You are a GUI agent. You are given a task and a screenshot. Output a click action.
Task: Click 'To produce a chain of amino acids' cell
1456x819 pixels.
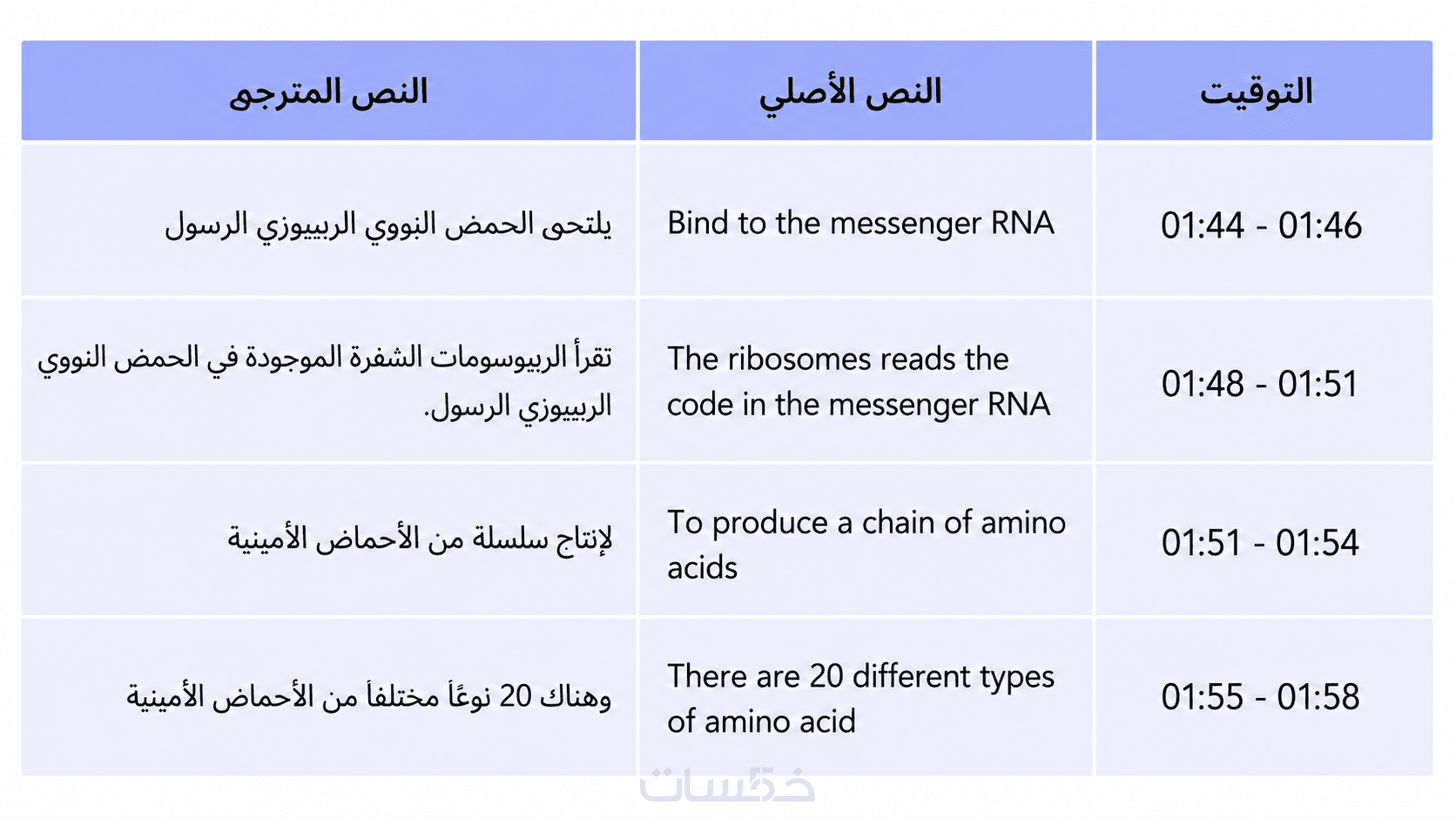(866, 545)
